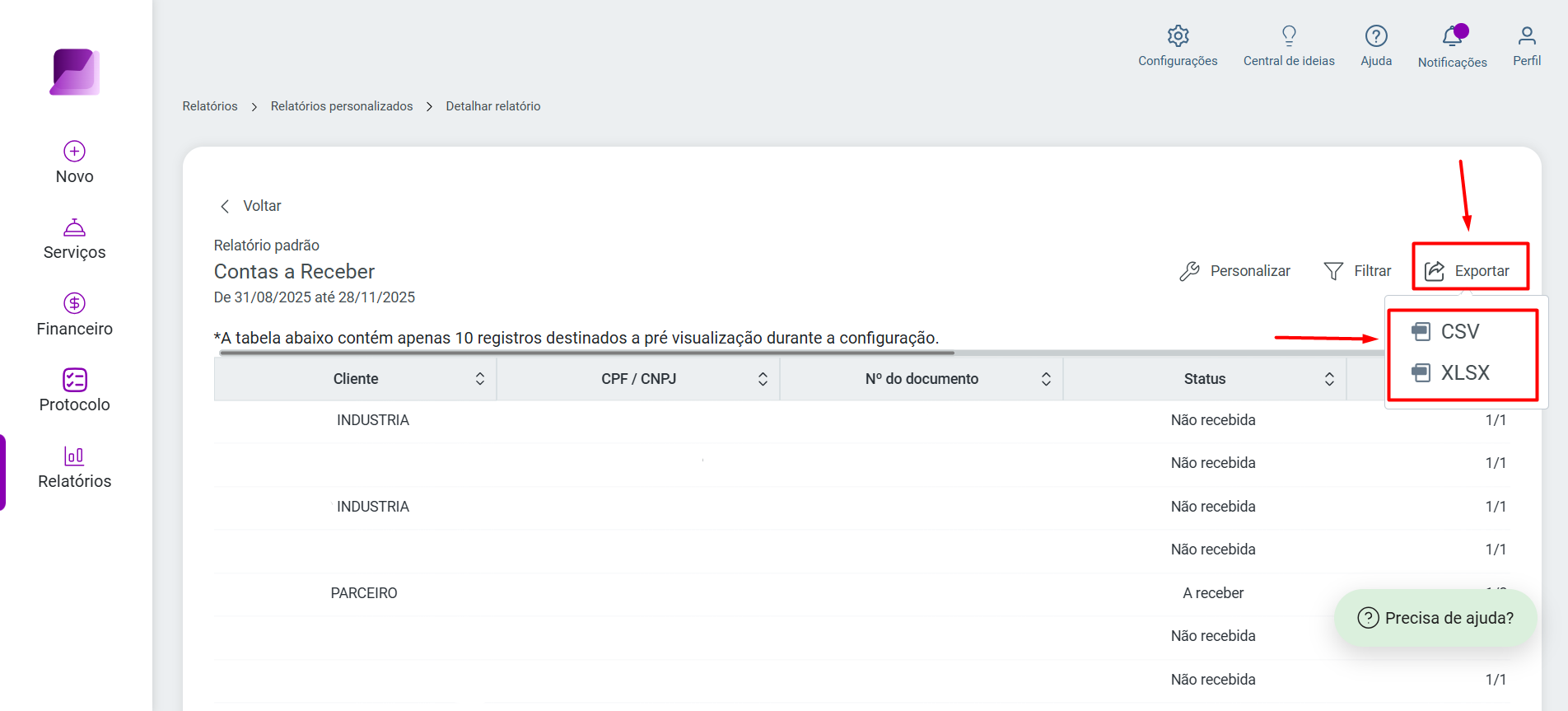
Task: Sort by Cliente column arrows
Action: click(479, 379)
